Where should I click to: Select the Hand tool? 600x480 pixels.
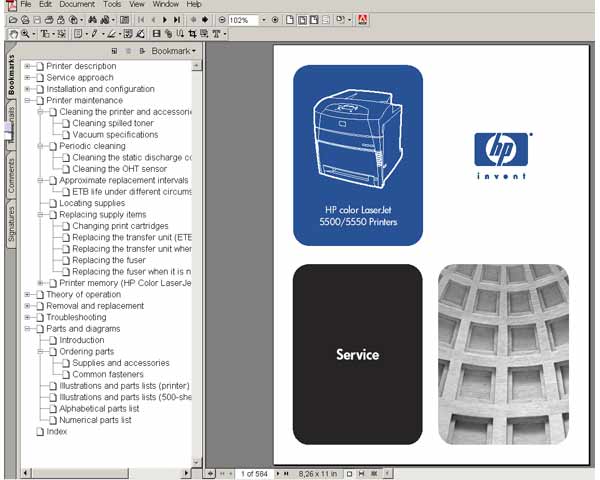13,34
